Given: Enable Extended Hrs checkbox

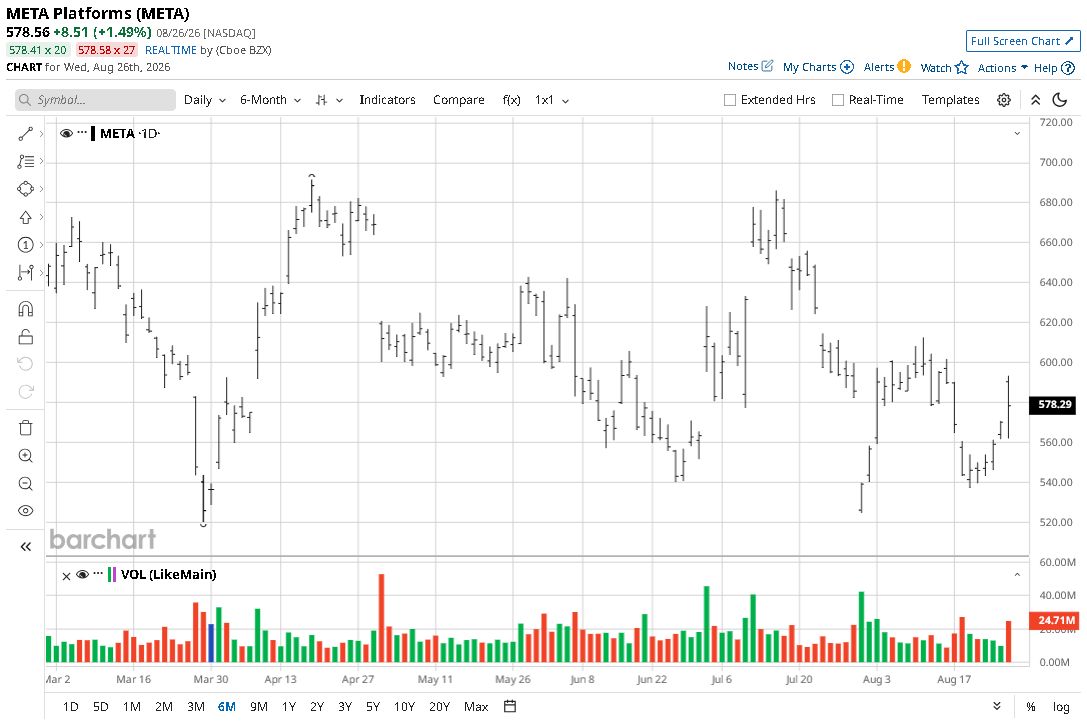Looking at the screenshot, I should [729, 100].
